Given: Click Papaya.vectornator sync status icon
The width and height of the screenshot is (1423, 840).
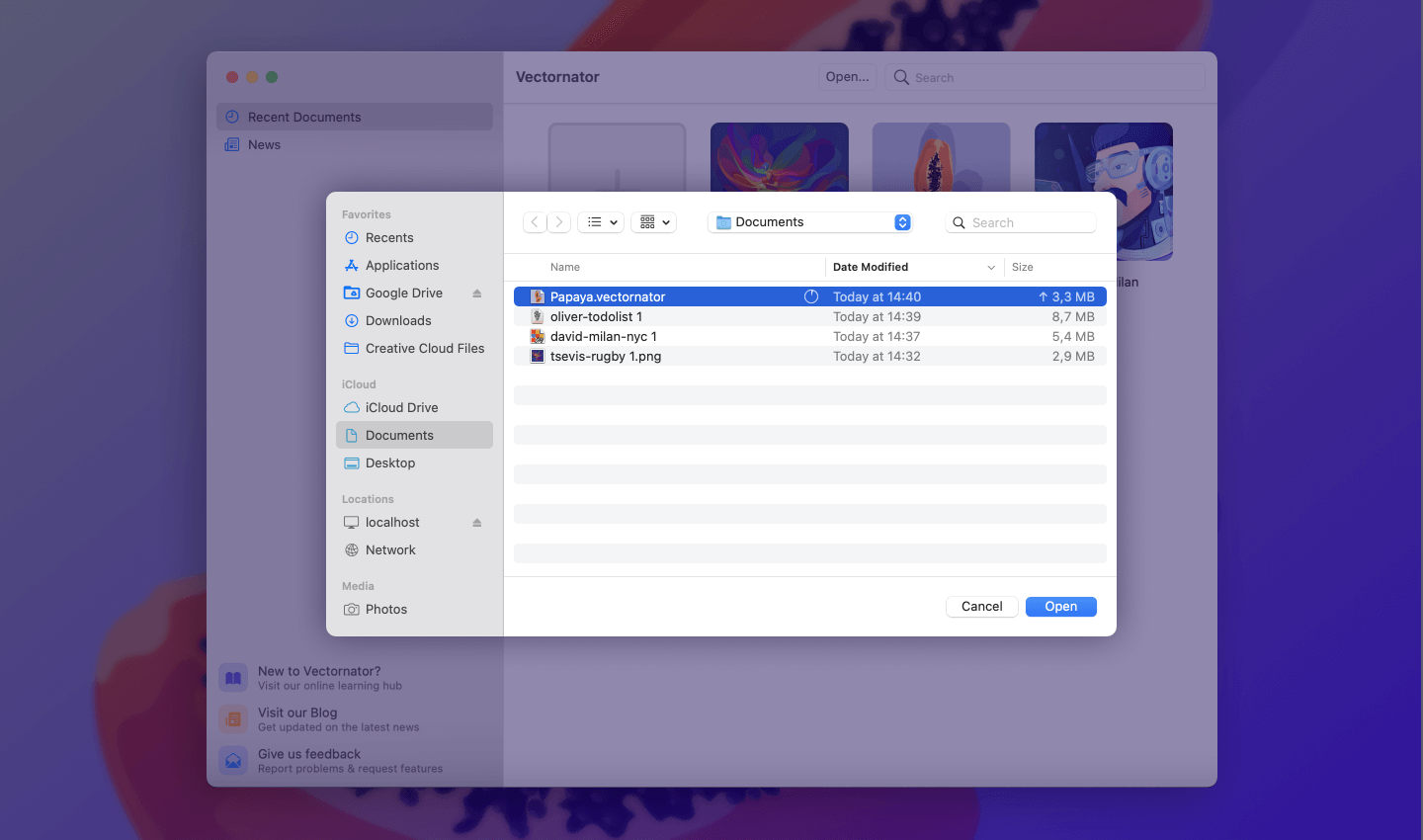Looking at the screenshot, I should click(811, 296).
